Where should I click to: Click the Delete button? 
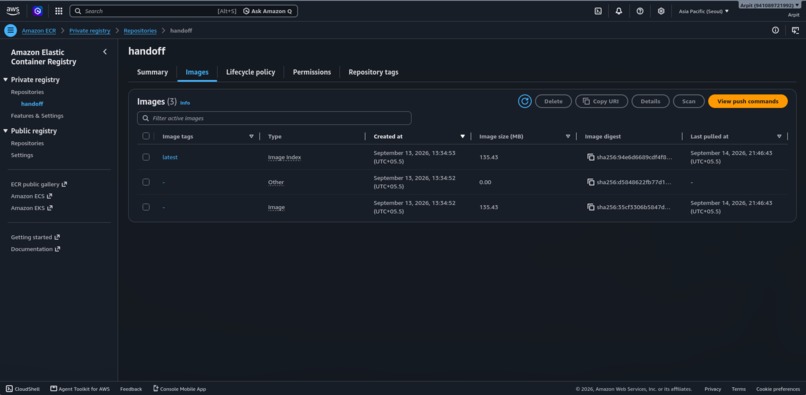click(553, 101)
